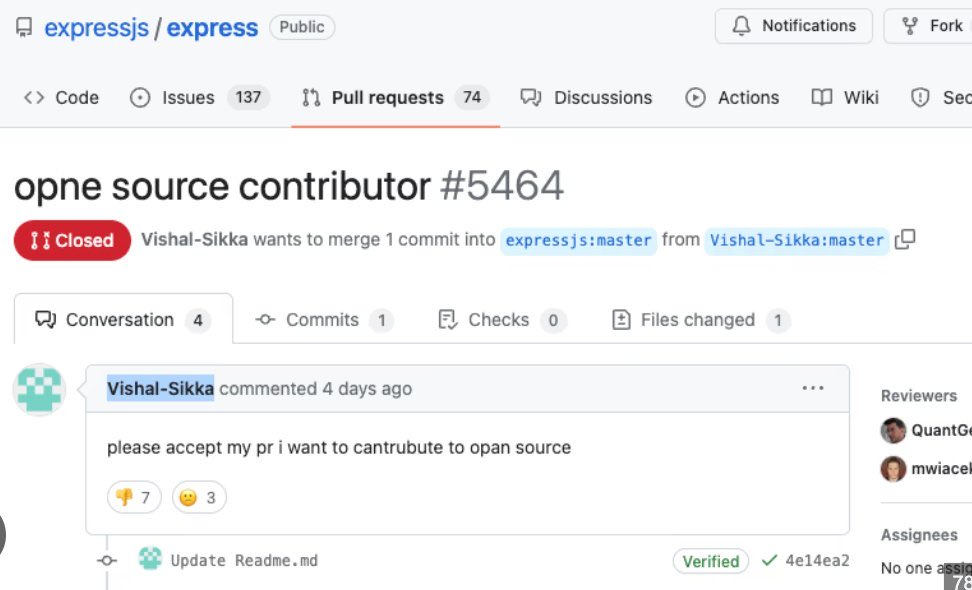Select the Conversation tab
Image resolution: width=972 pixels, height=590 pixels.
(x=123, y=320)
